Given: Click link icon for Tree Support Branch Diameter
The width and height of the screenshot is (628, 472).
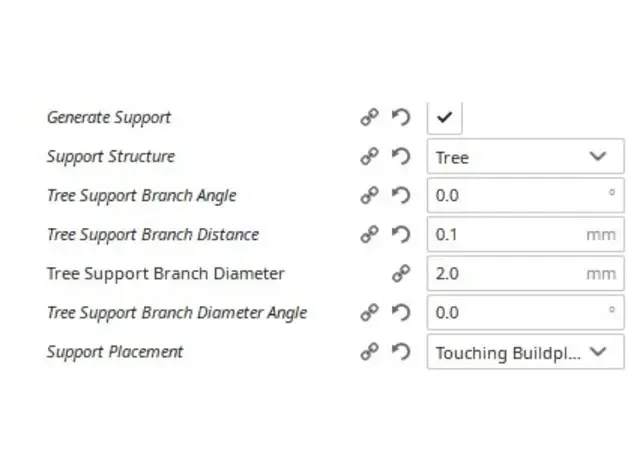Looking at the screenshot, I should tap(401, 273).
